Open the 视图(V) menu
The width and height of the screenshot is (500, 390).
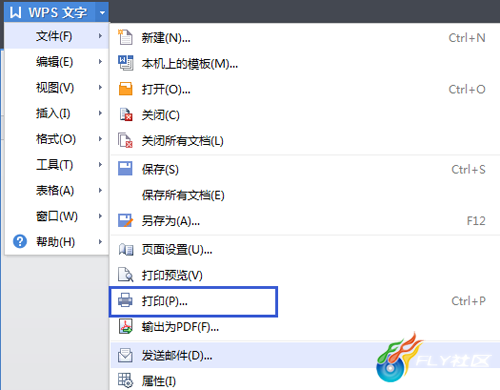pyautogui.click(x=57, y=87)
